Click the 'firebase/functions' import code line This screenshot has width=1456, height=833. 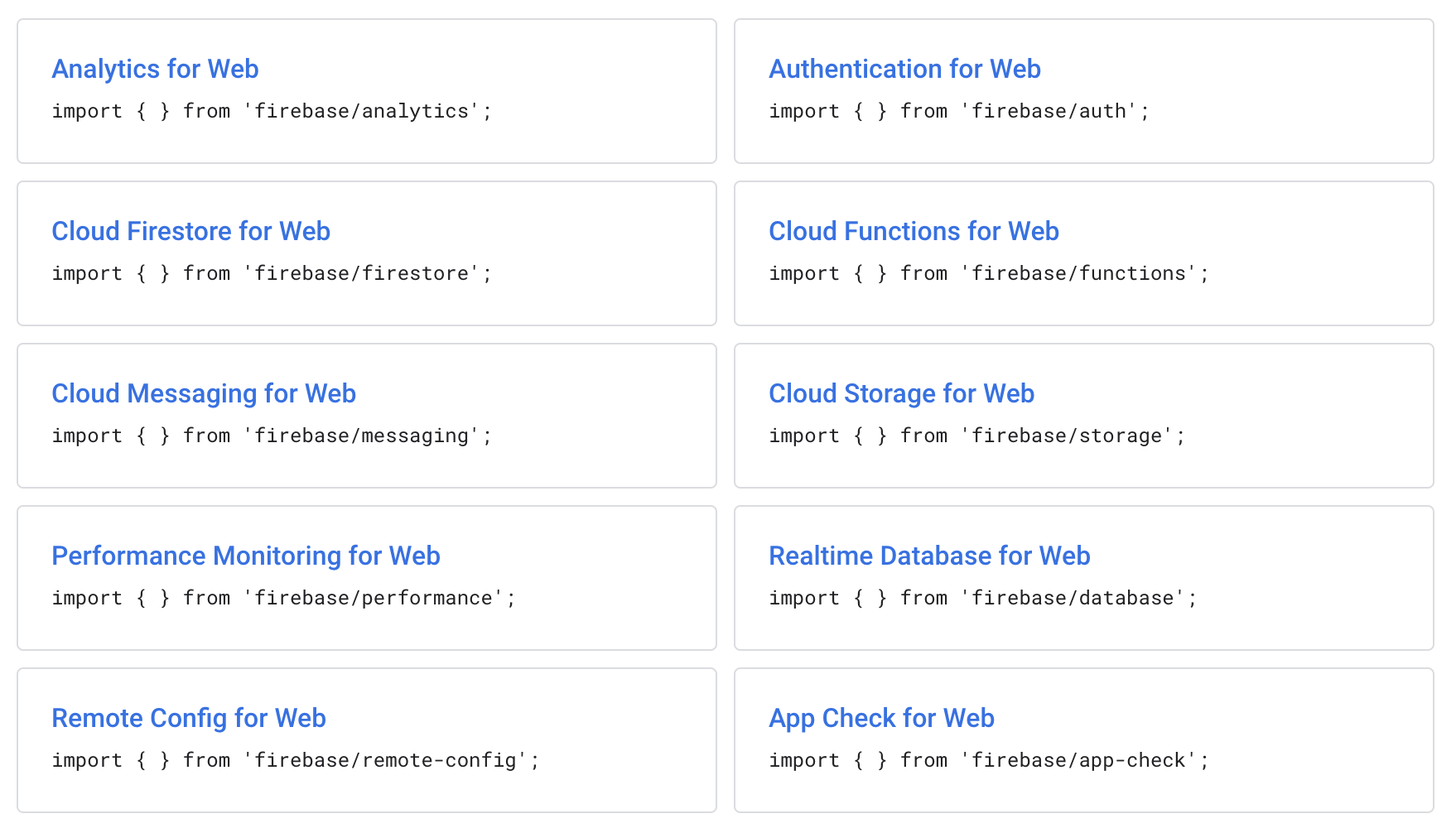pos(989,273)
